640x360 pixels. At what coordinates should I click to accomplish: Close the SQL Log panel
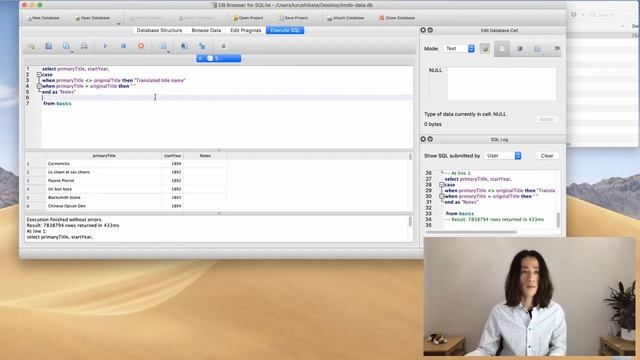[x=423, y=139]
